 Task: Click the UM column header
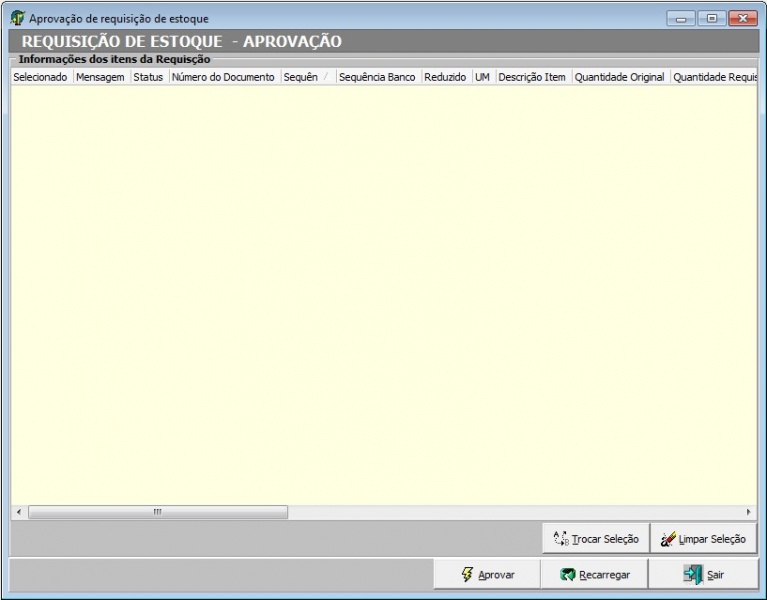click(482, 77)
